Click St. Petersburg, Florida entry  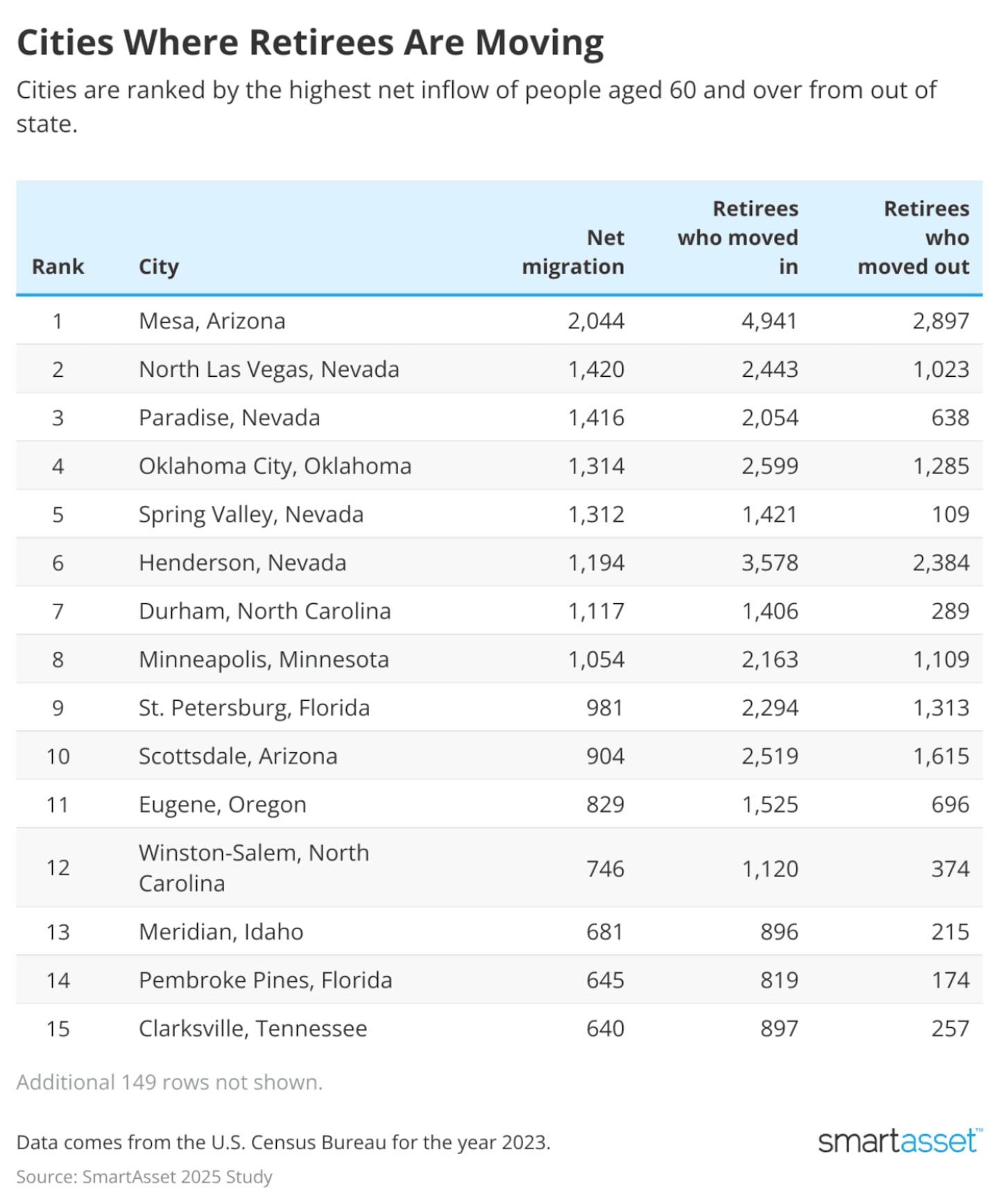click(255, 708)
